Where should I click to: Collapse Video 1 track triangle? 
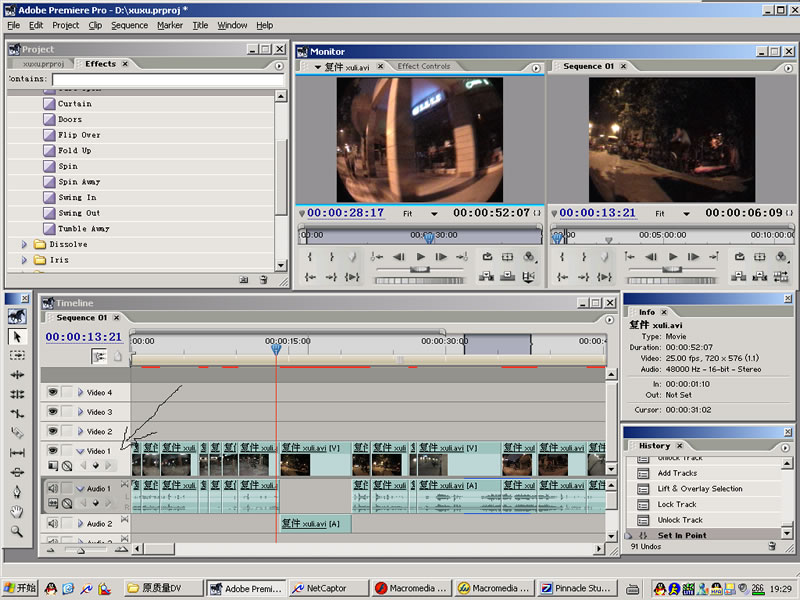tap(80, 451)
